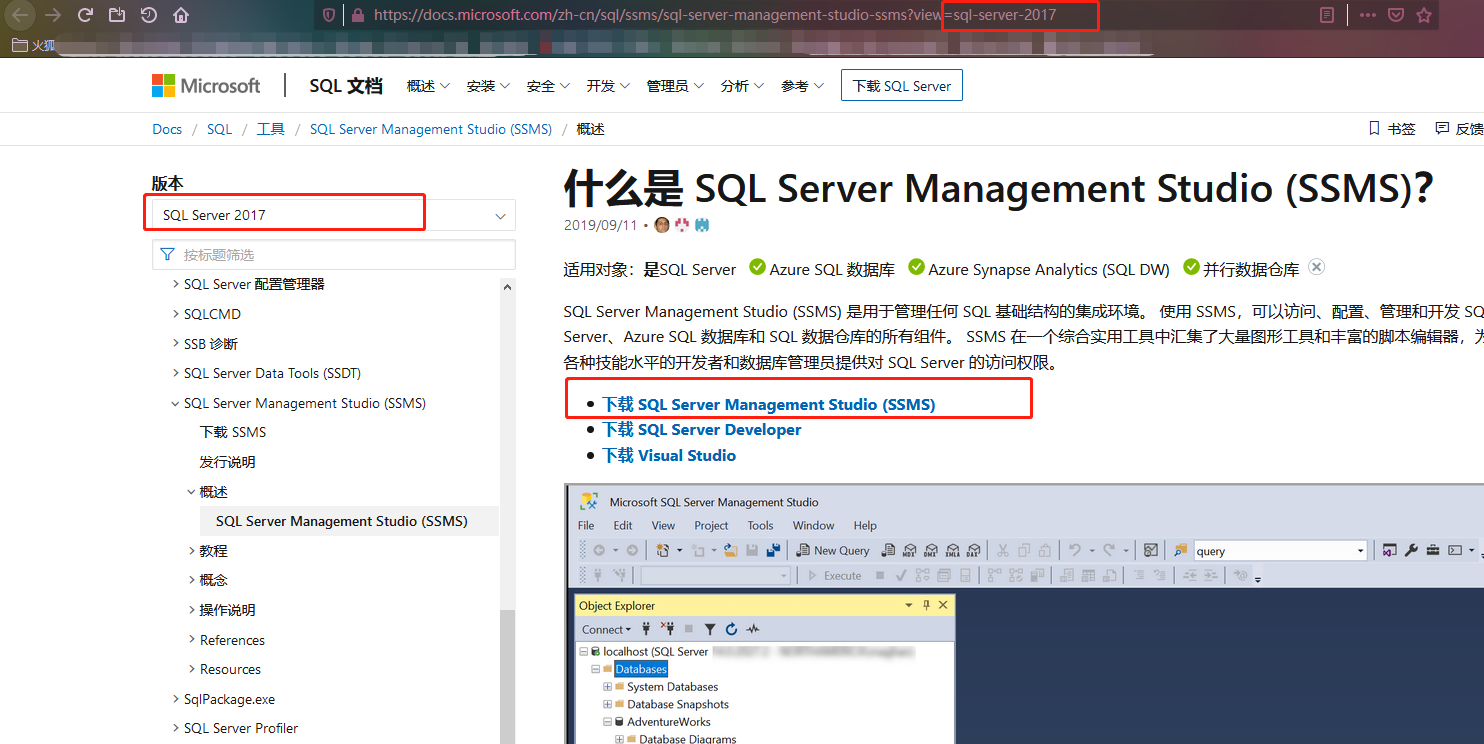1484x744 pixels.
Task: Open 下载 SQL Server Developer link
Action: point(701,430)
